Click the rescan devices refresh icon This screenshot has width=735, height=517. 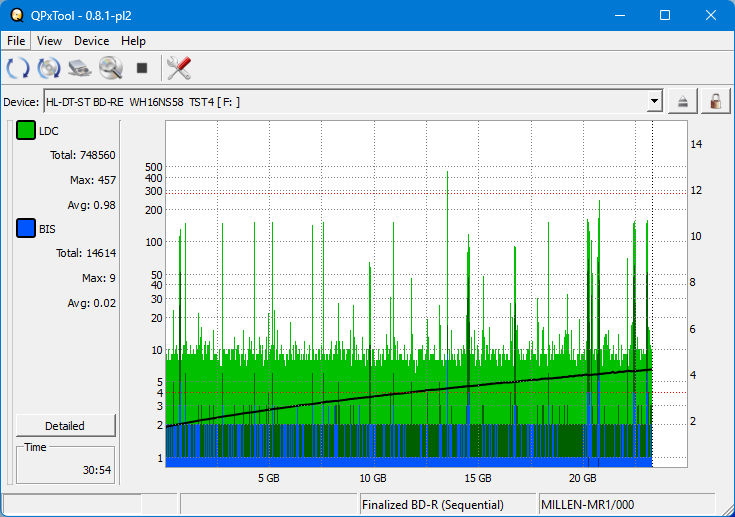click(x=17, y=68)
